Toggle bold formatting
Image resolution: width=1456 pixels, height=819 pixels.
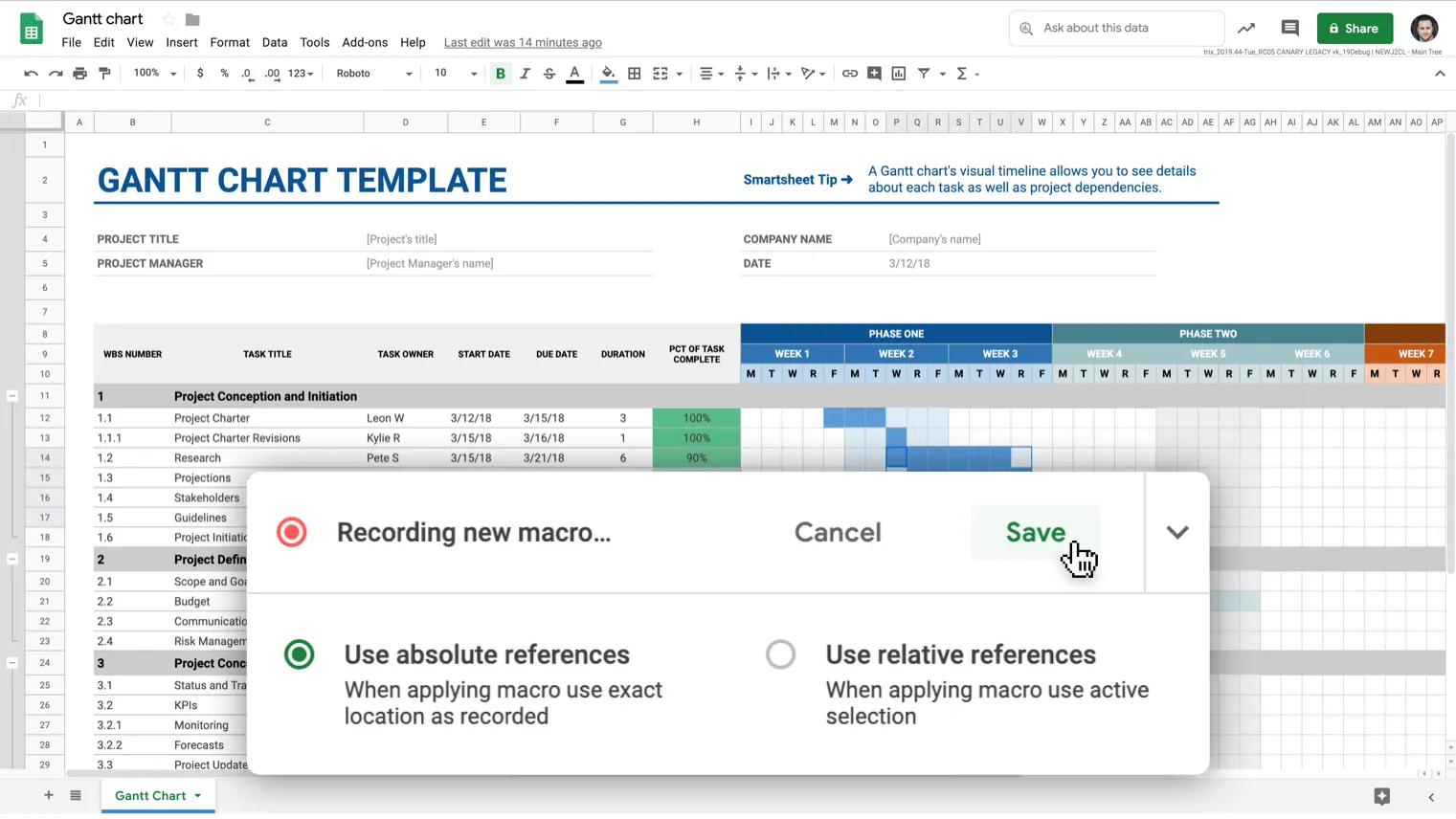click(501, 74)
